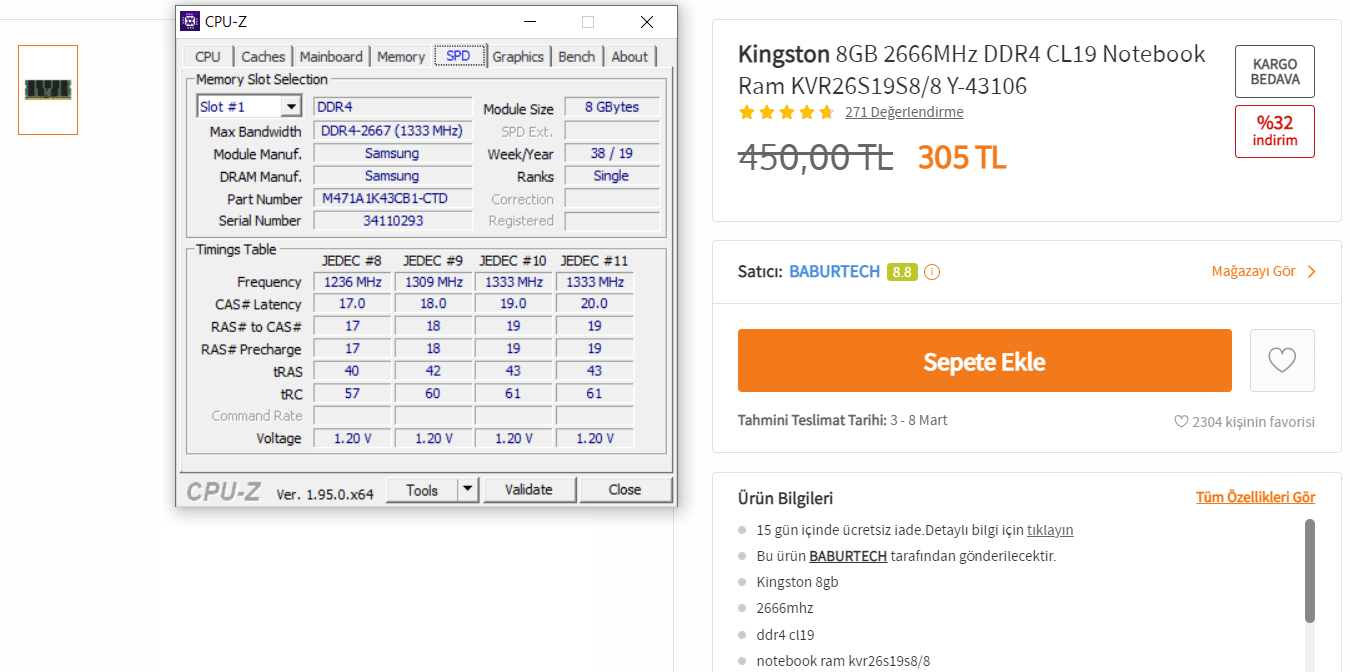Screen dimensions: 1350x672
Task: Click the Serial Number value 34110293
Action: 393,220
